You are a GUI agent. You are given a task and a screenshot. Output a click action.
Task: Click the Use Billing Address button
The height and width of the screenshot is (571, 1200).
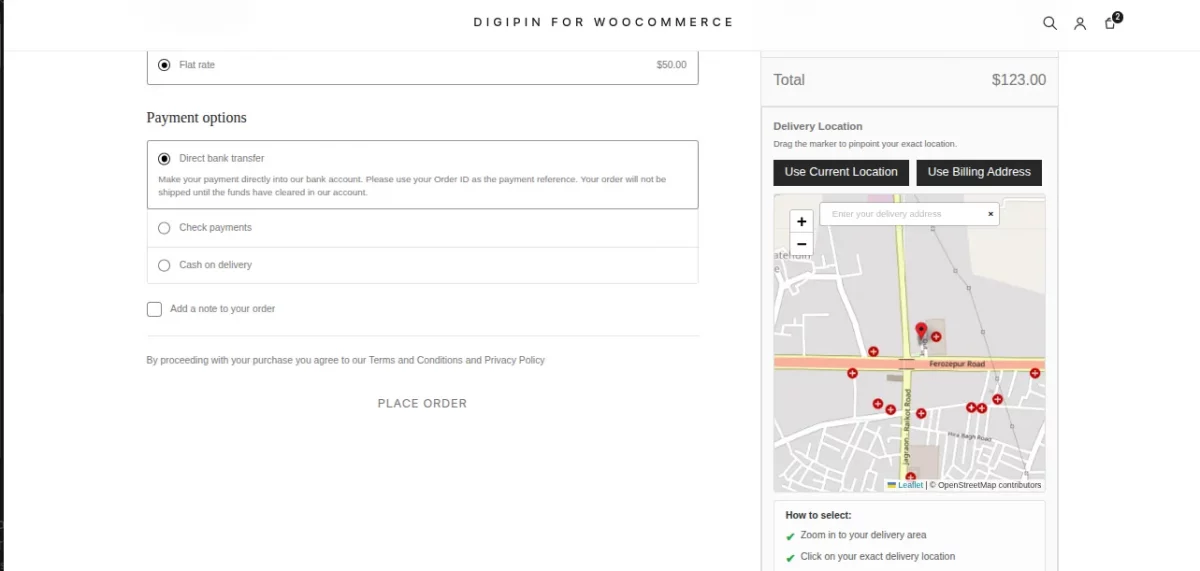pyautogui.click(x=979, y=172)
